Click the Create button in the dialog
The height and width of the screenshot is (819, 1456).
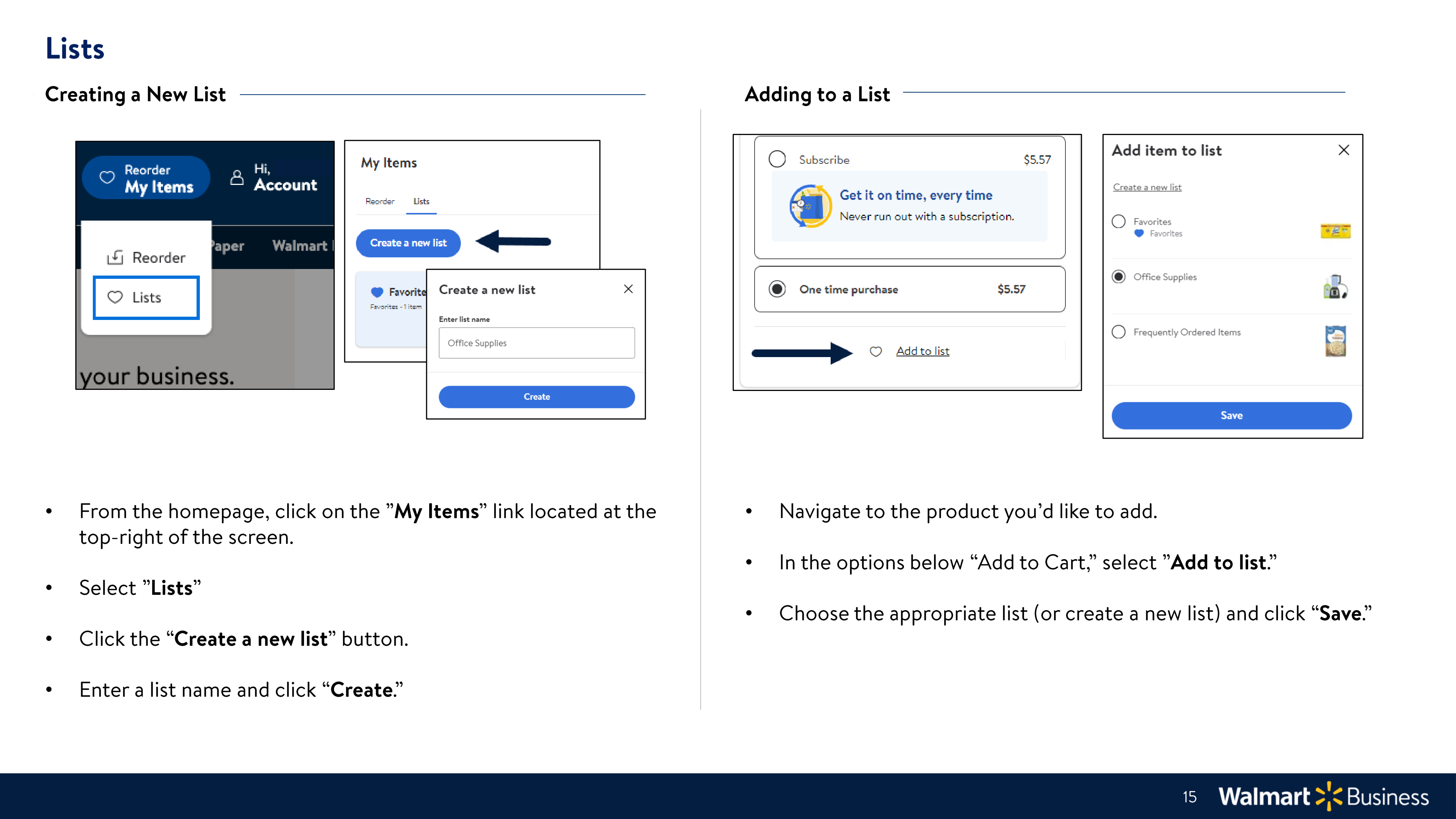(x=537, y=397)
